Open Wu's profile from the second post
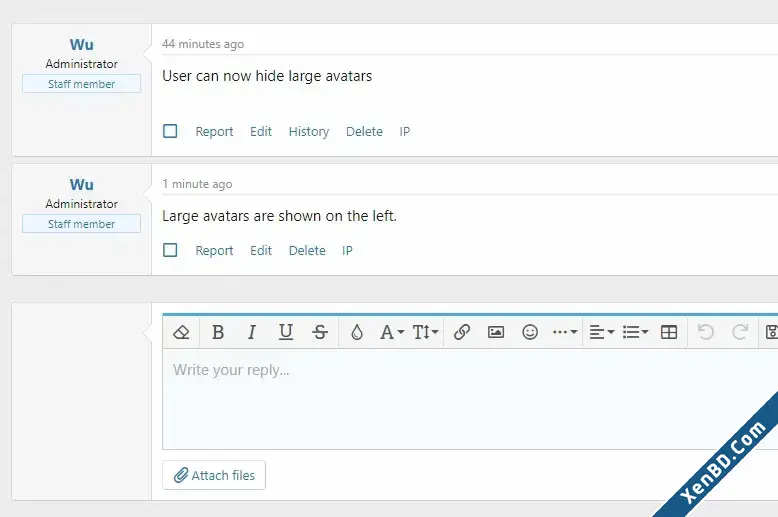778x517 pixels. (81, 185)
